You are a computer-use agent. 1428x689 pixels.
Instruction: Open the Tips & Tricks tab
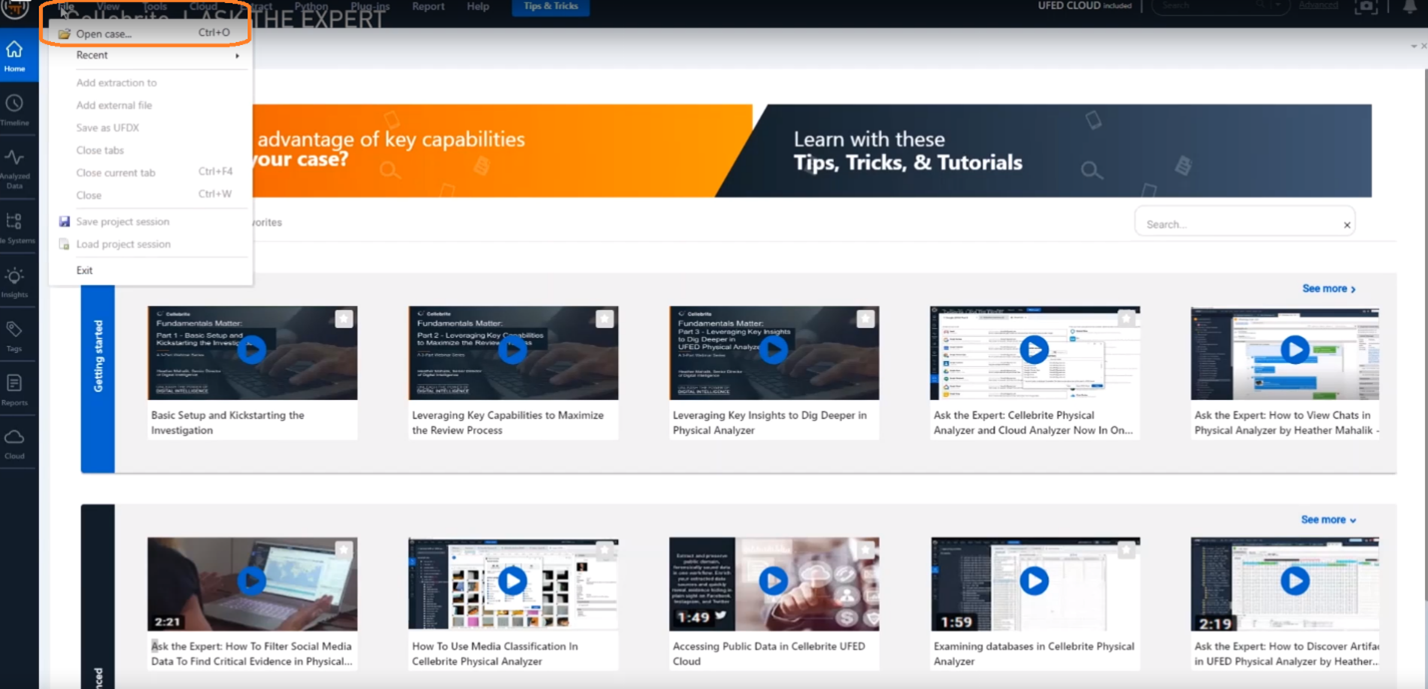[x=551, y=7]
